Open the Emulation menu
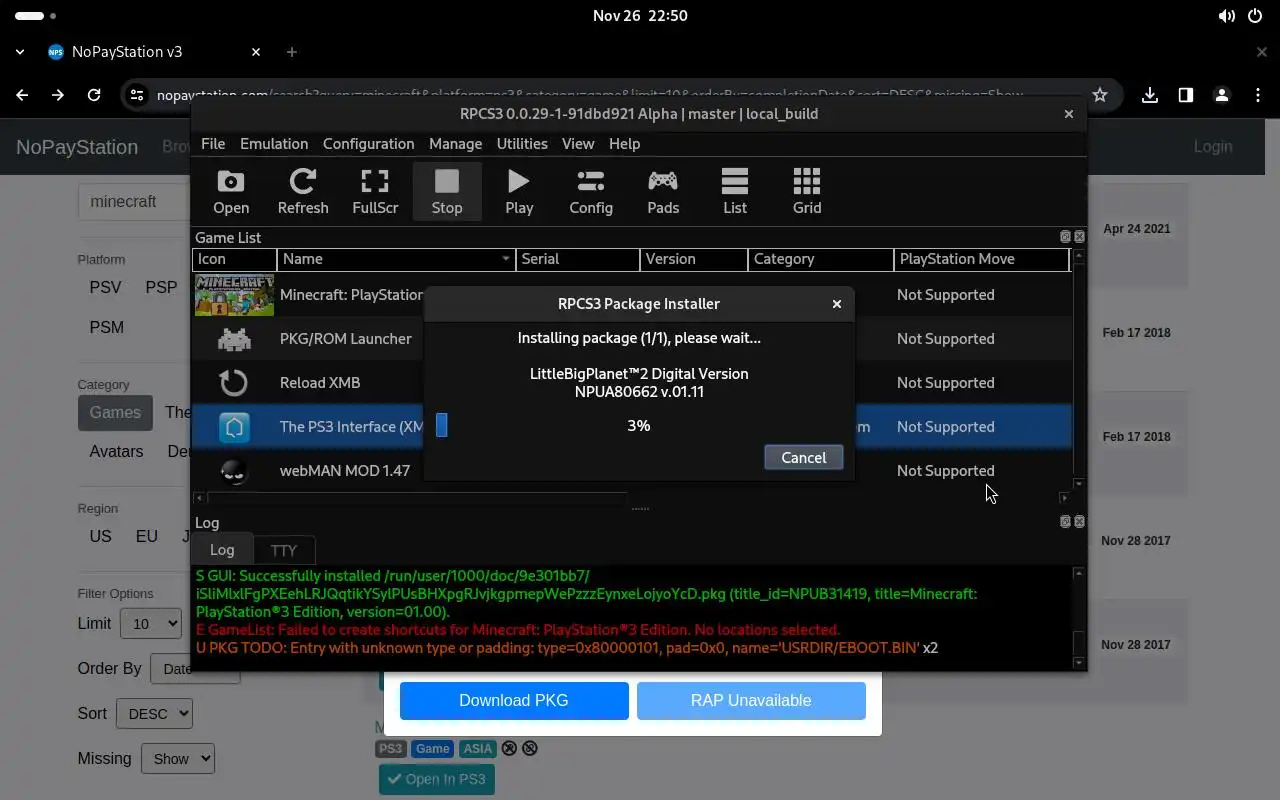The height and width of the screenshot is (800, 1280). [x=274, y=144]
